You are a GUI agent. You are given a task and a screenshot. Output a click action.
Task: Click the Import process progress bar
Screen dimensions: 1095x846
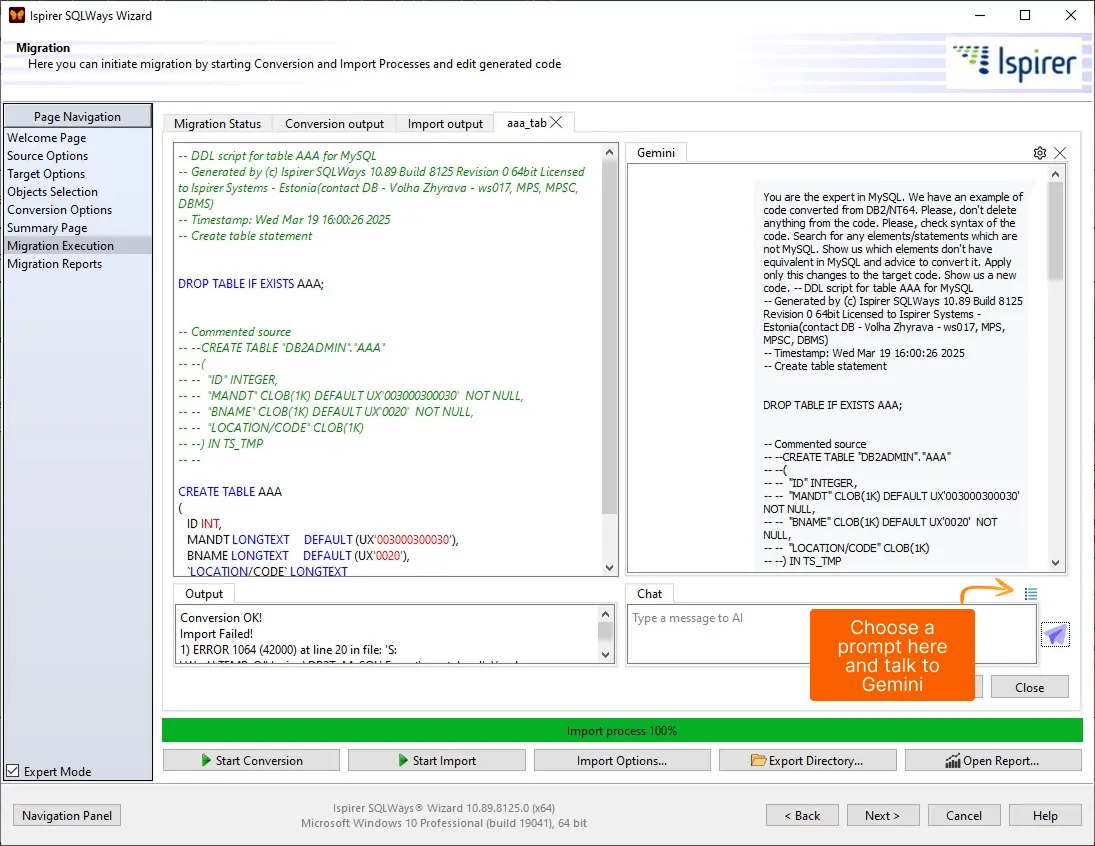click(x=622, y=731)
